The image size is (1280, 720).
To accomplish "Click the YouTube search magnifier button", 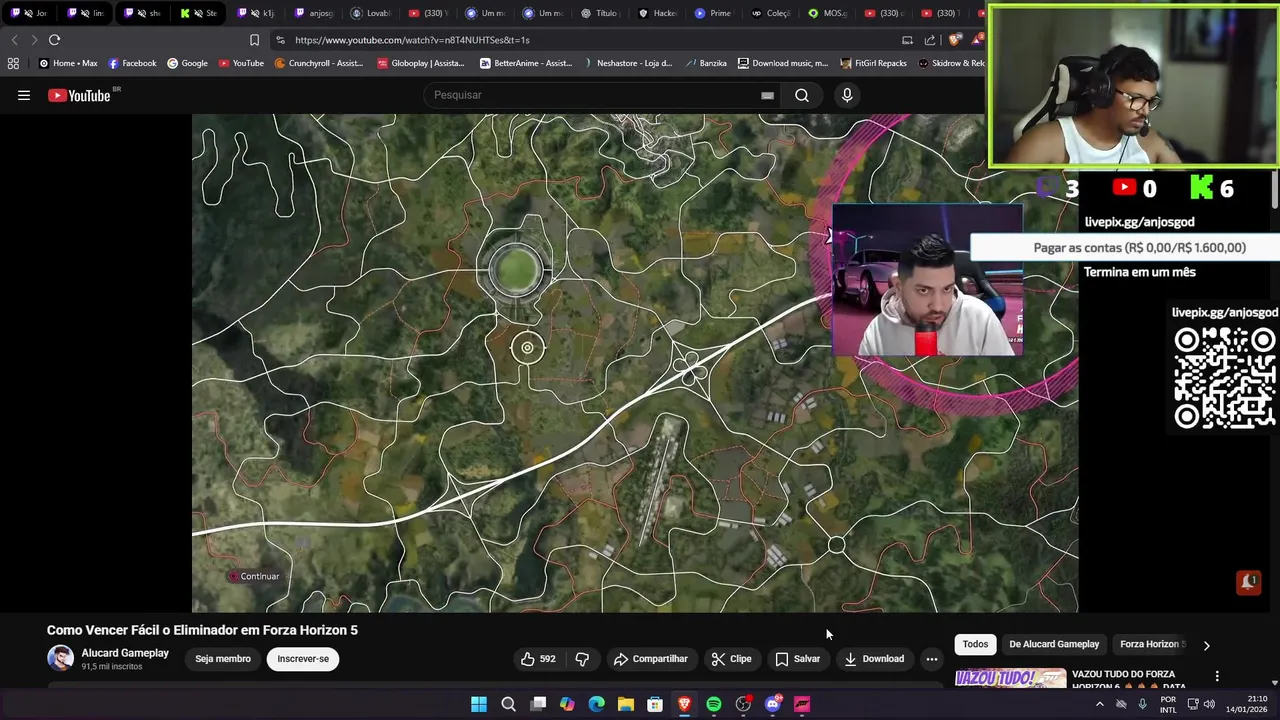I will tap(802, 95).
